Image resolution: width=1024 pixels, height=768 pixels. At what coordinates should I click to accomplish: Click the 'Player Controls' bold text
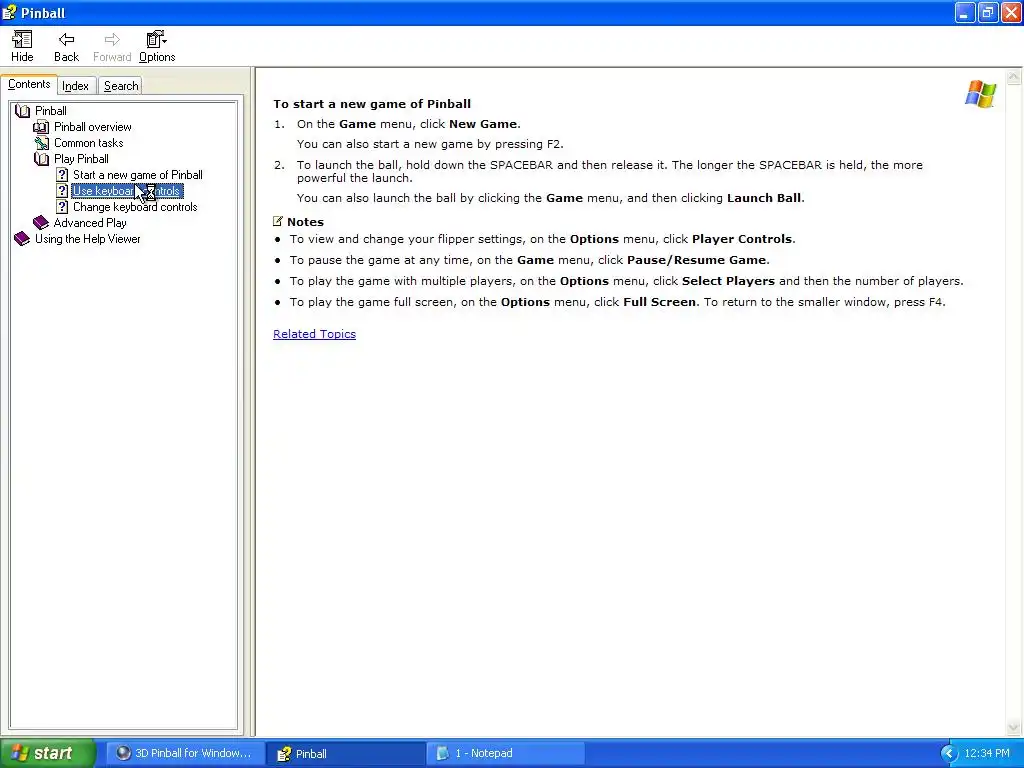tap(742, 239)
